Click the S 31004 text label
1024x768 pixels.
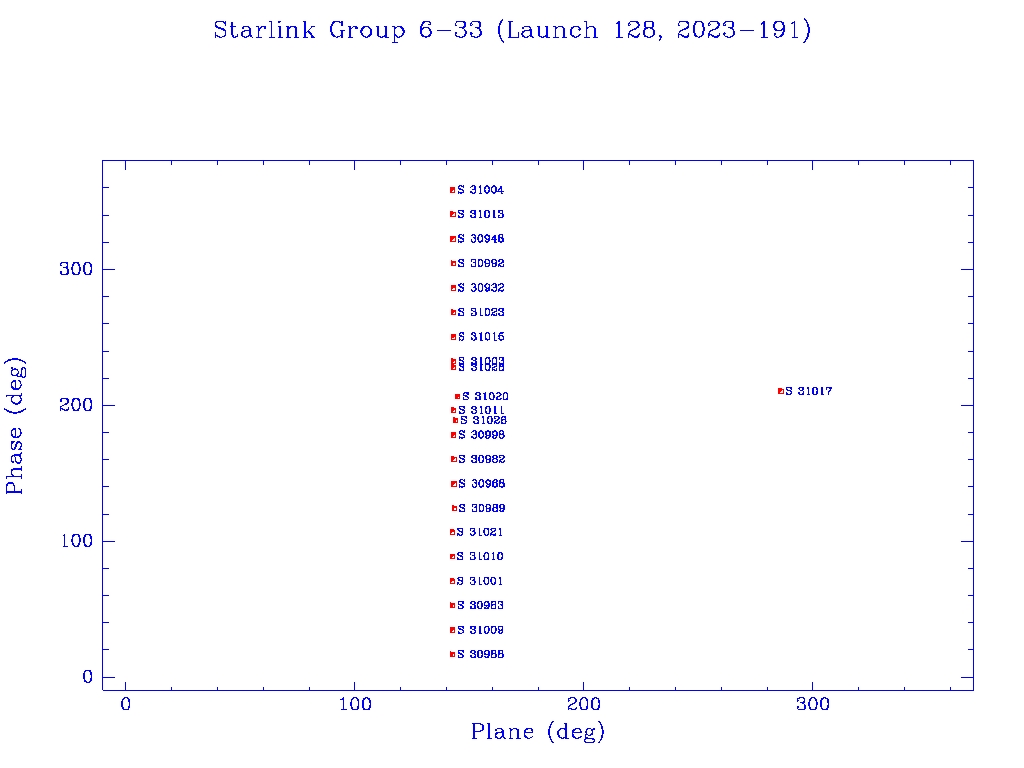click(x=481, y=190)
